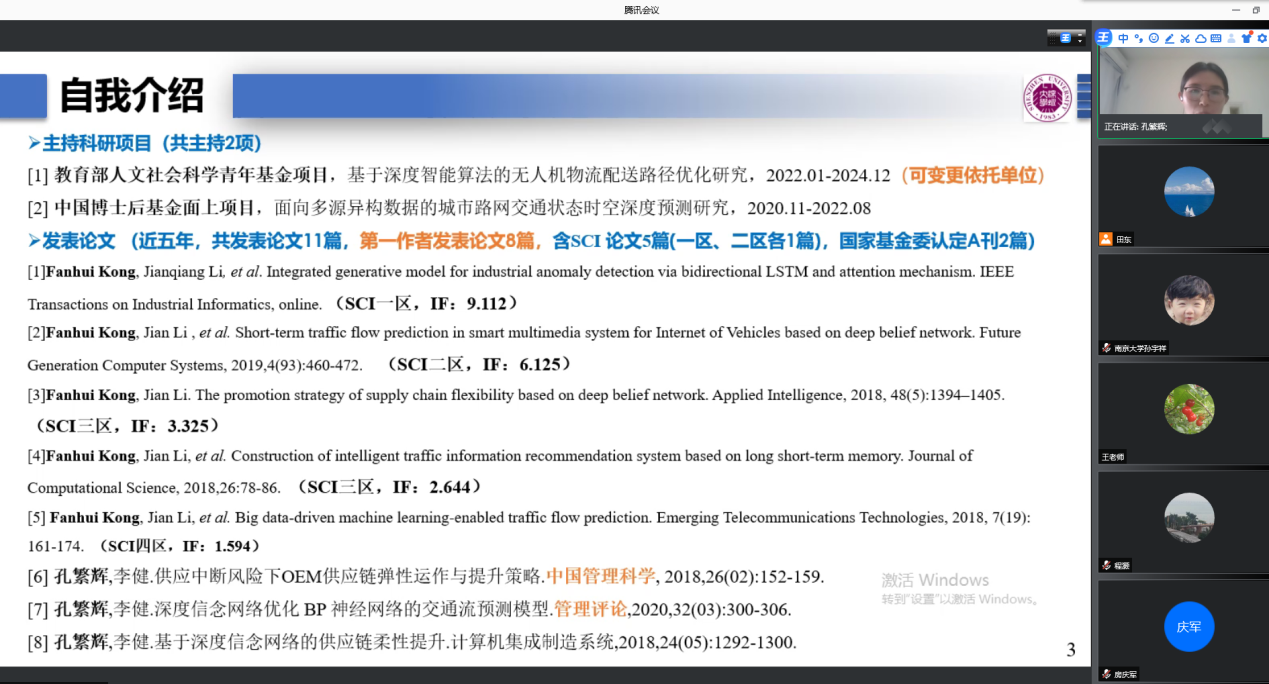Select the speaking presenter's video tile

click(1183, 91)
